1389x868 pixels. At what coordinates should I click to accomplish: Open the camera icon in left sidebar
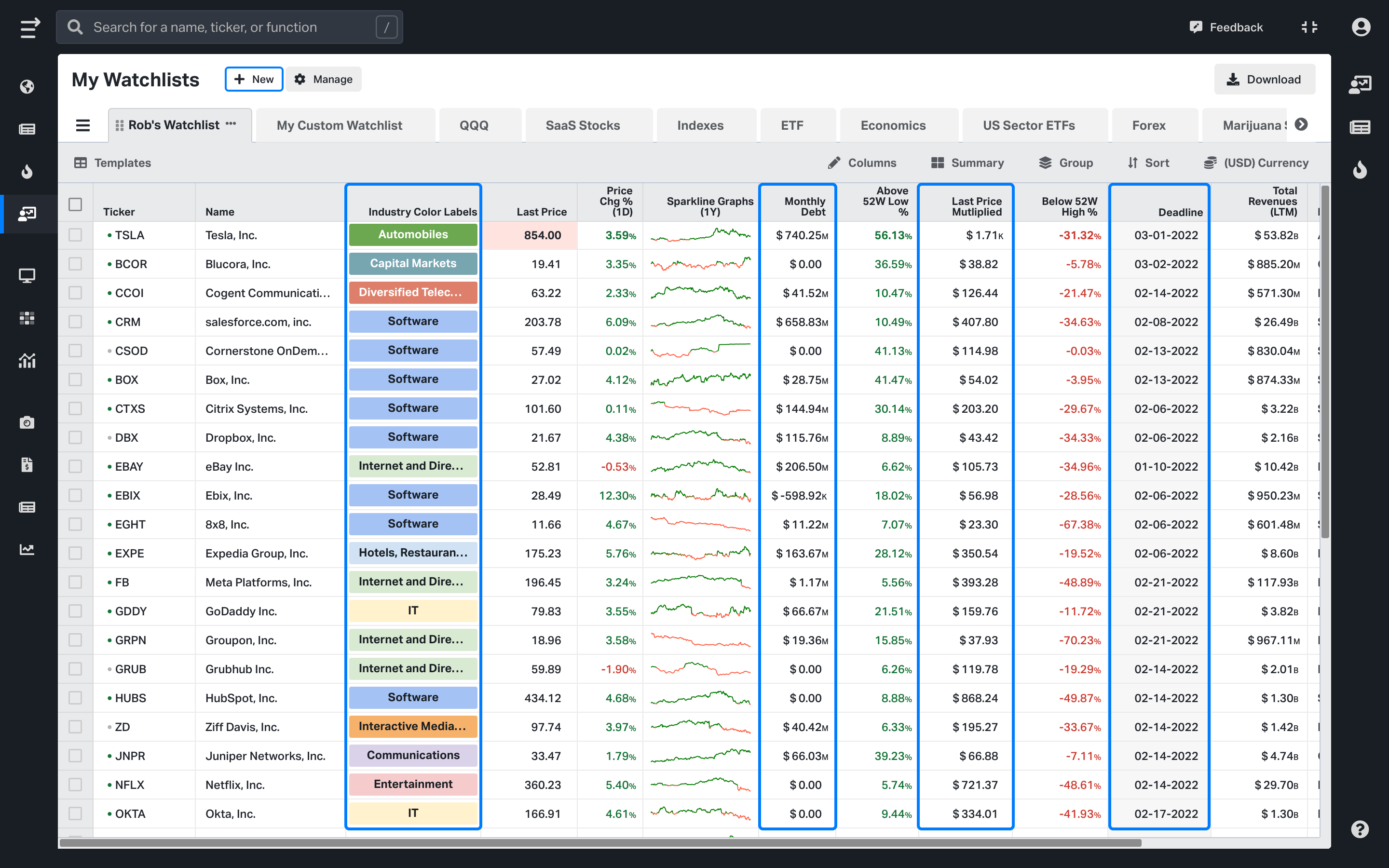[x=27, y=422]
